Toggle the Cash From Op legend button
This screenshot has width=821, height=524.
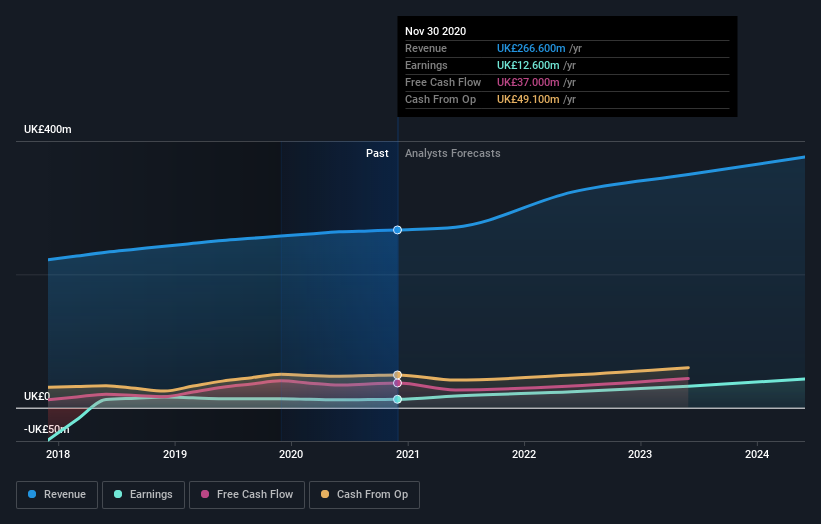click(x=364, y=495)
